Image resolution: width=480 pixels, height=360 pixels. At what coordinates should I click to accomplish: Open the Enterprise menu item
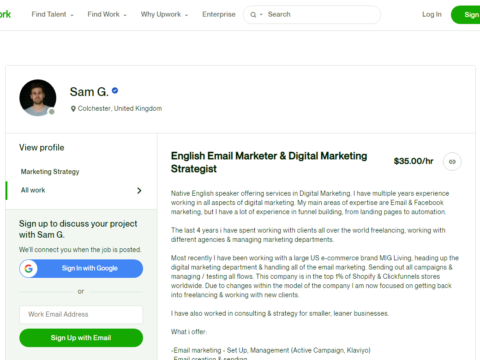pyautogui.click(x=219, y=14)
